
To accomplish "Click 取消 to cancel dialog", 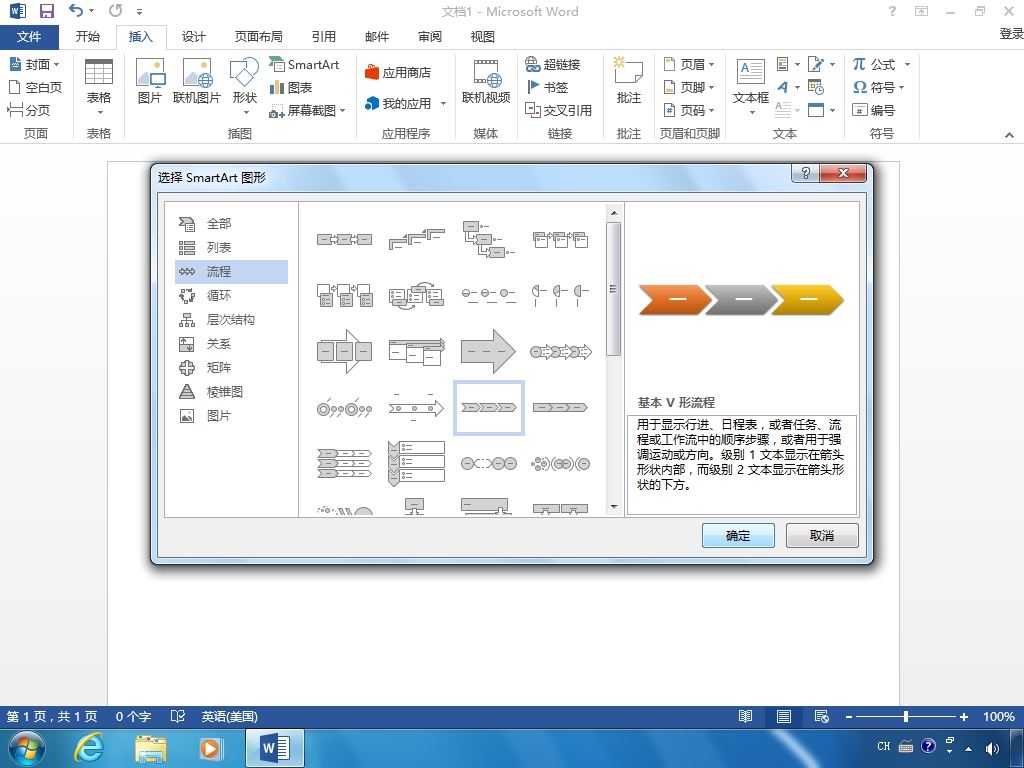I will 822,536.
